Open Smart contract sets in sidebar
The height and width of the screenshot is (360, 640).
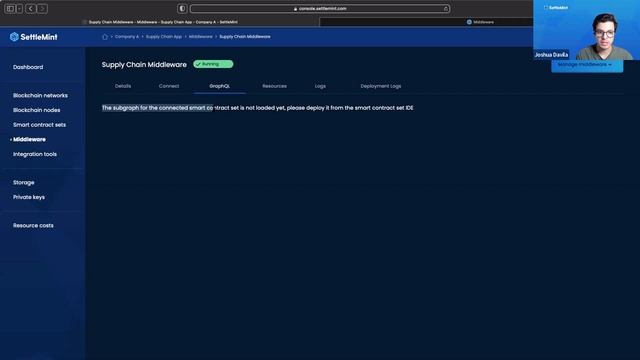click(39, 125)
